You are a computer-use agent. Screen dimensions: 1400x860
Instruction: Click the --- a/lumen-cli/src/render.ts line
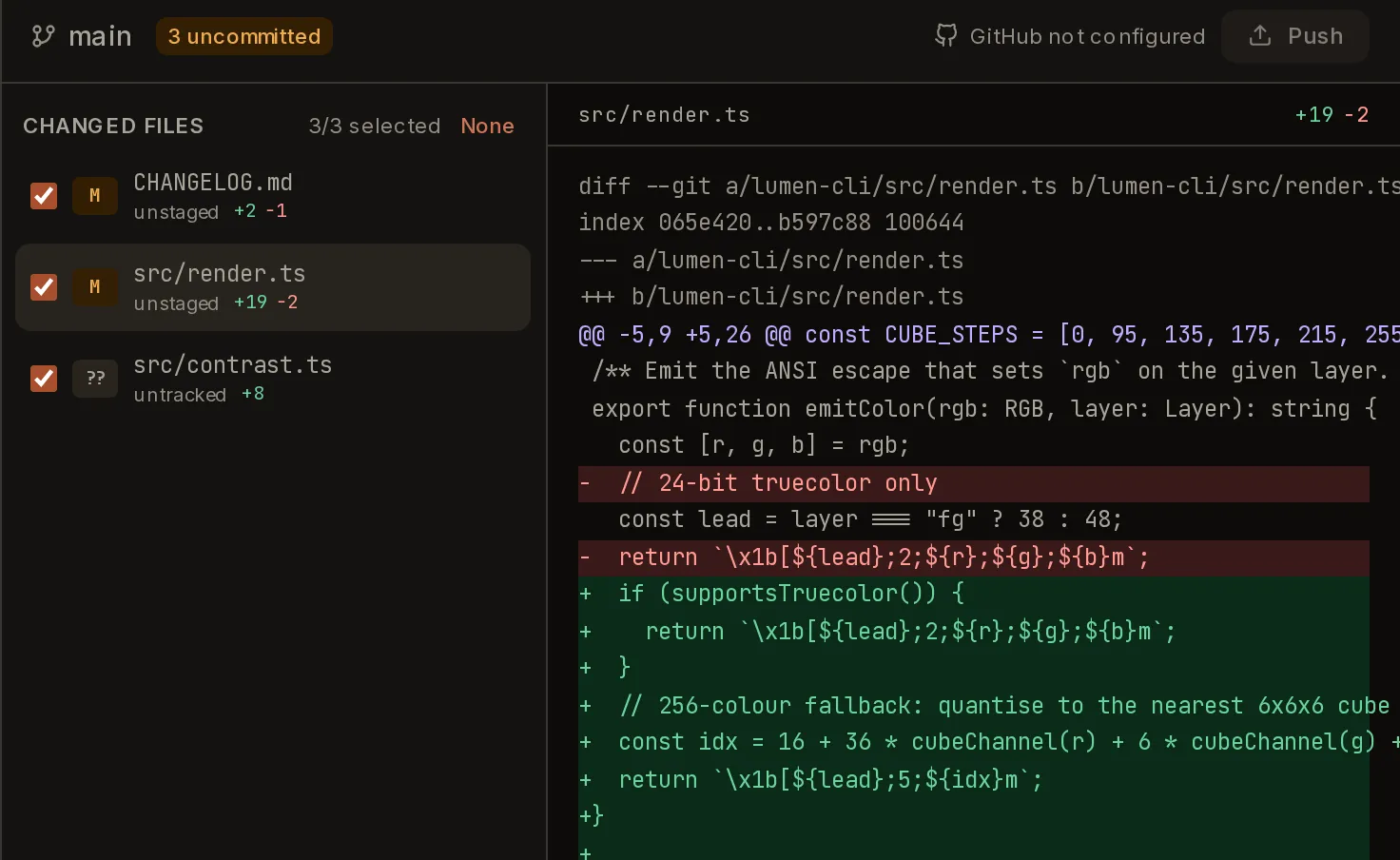pyautogui.click(x=771, y=260)
